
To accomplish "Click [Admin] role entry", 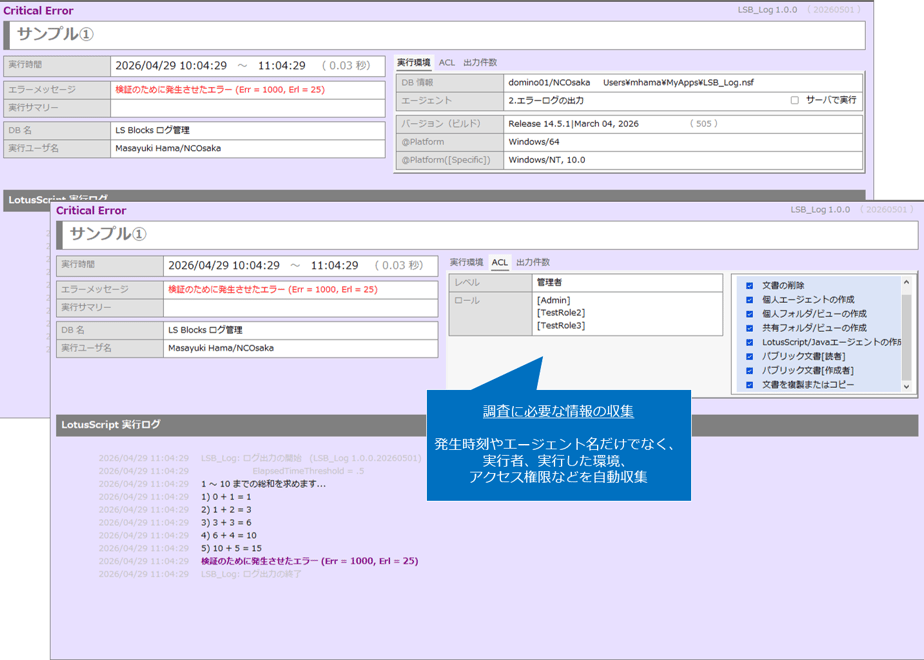I will (553, 301).
